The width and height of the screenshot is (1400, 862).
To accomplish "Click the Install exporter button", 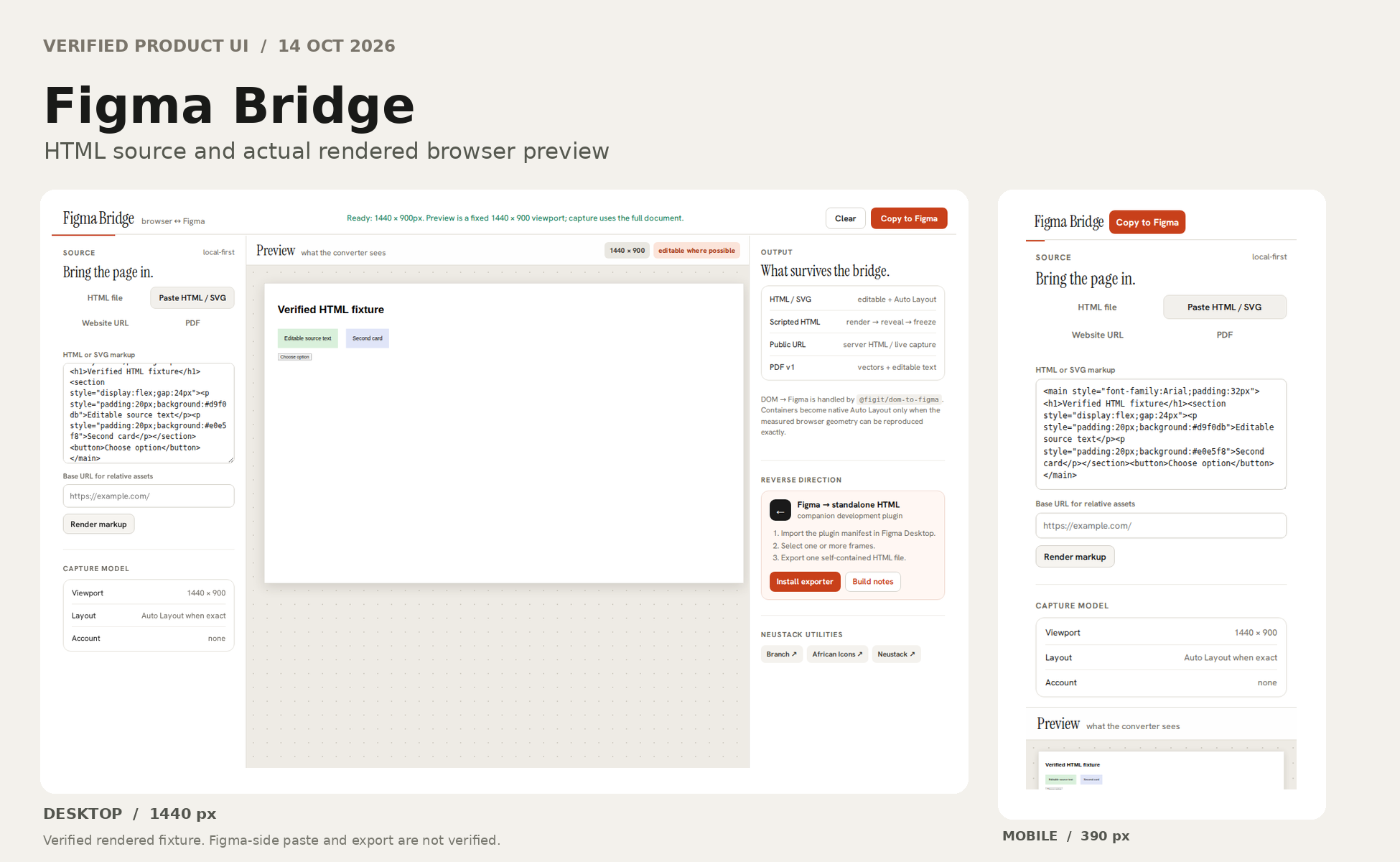I will tap(804, 582).
